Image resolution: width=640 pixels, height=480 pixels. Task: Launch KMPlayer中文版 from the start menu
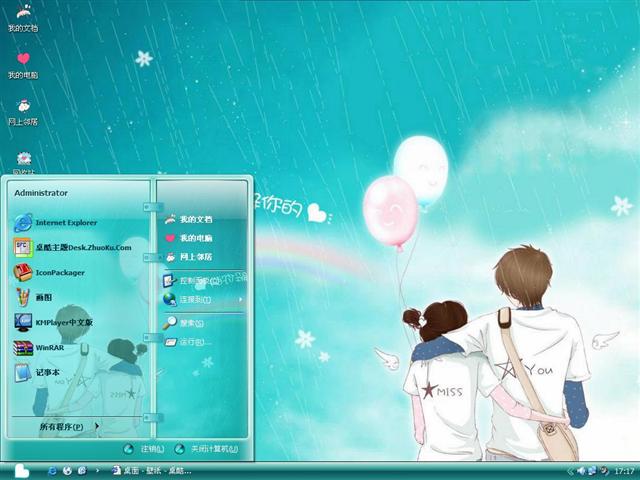point(53,322)
